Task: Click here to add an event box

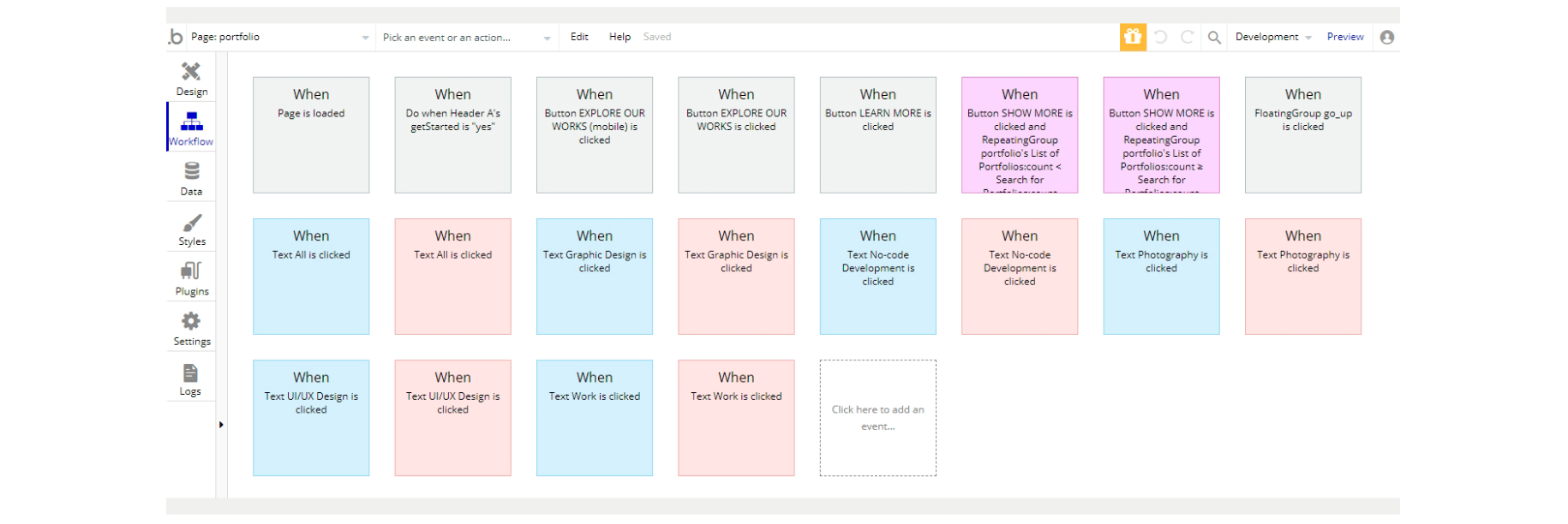Action: click(x=877, y=418)
